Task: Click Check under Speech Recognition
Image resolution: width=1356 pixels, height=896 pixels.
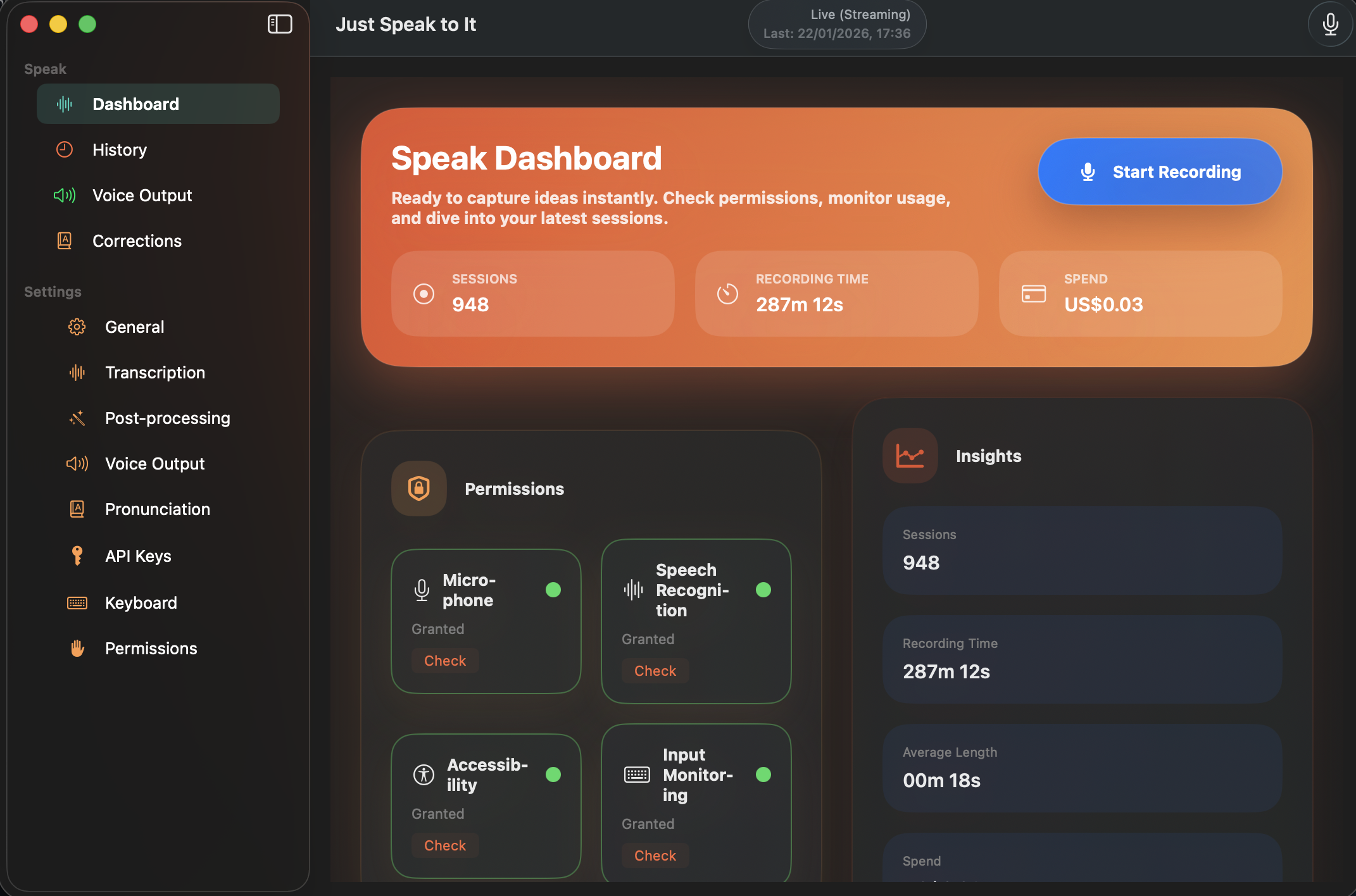Action: [x=655, y=670]
